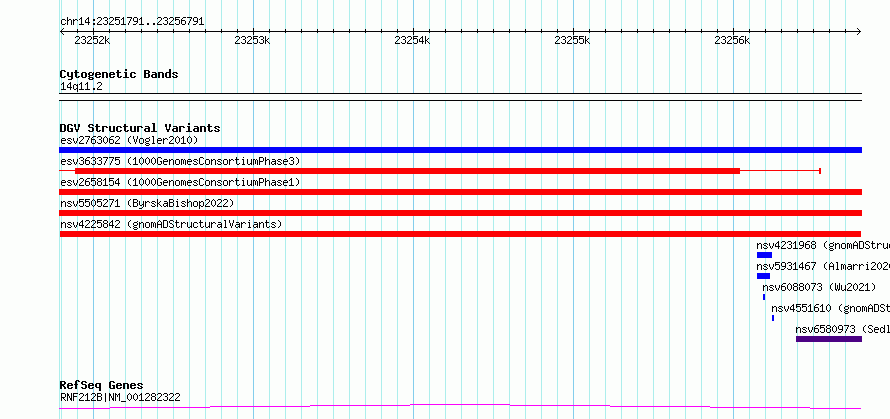Click the magenta RNF212B gene line

click(460, 406)
